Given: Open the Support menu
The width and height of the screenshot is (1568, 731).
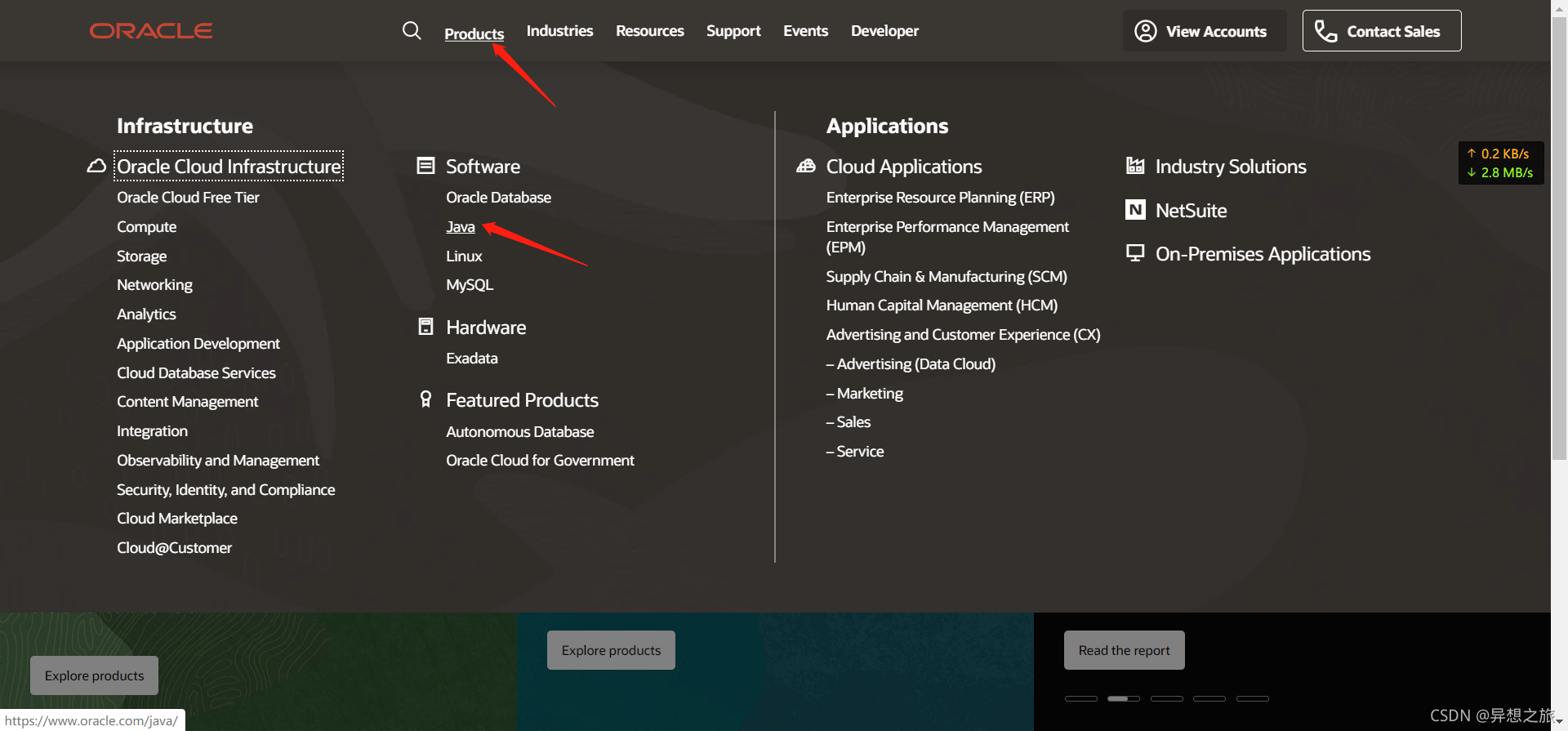Looking at the screenshot, I should click(733, 31).
